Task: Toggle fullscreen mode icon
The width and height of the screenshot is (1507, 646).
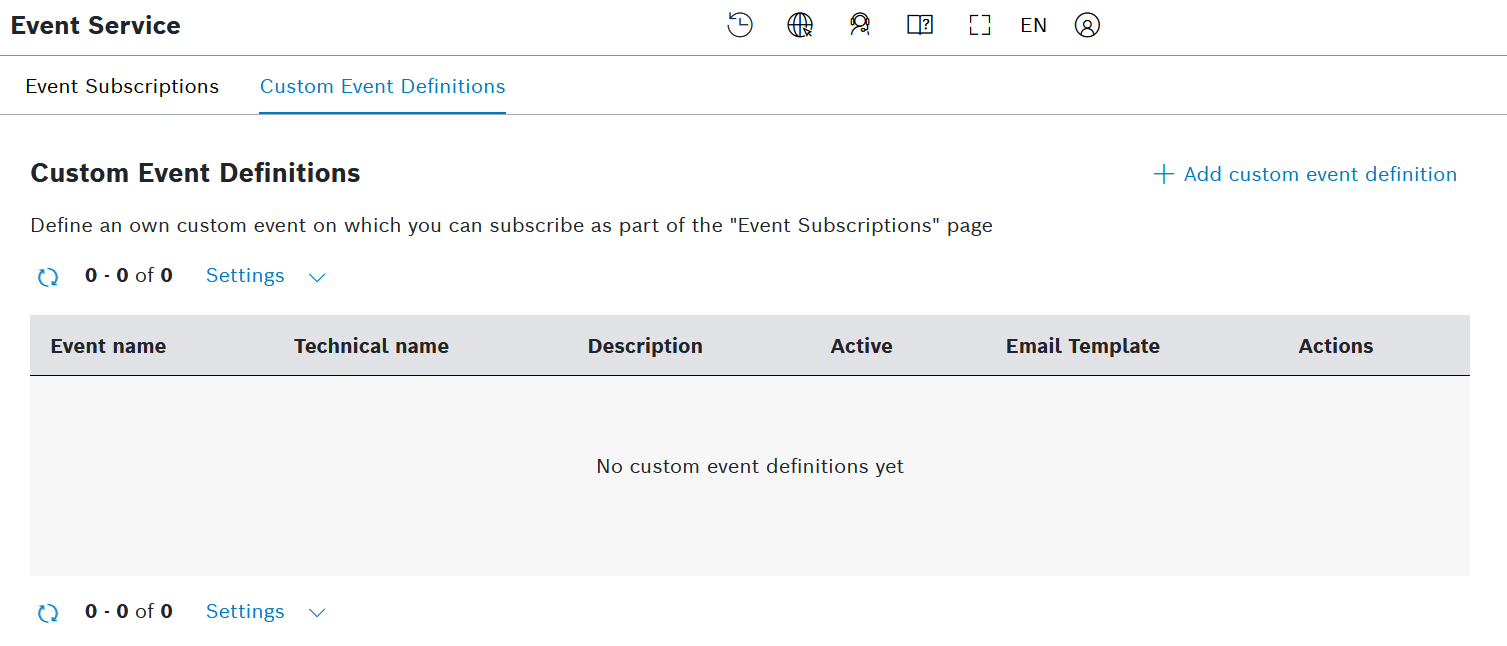Action: [x=979, y=25]
